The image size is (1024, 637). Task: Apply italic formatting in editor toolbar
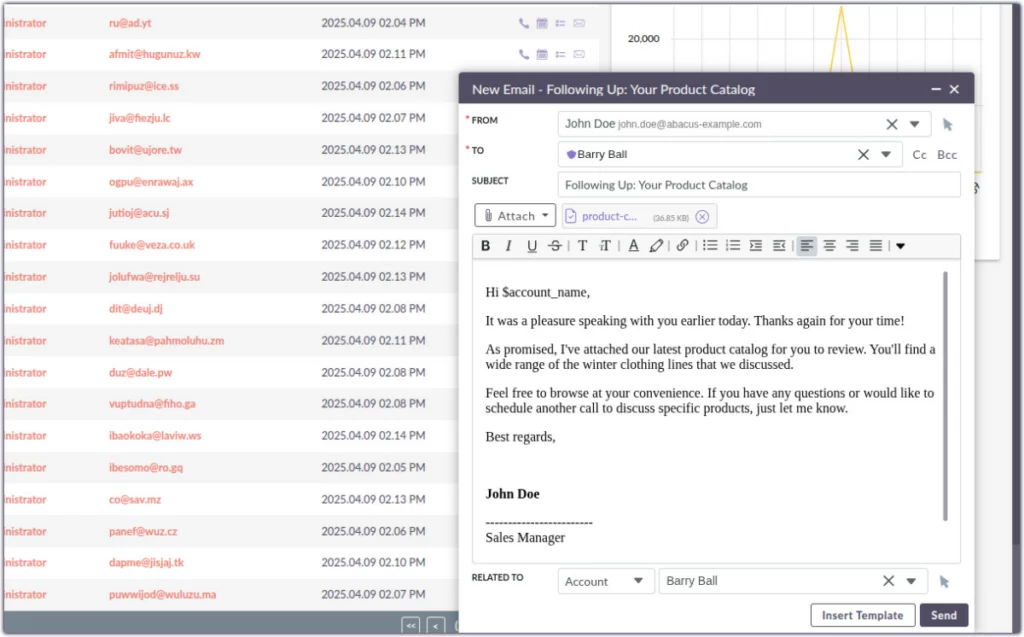[509, 246]
